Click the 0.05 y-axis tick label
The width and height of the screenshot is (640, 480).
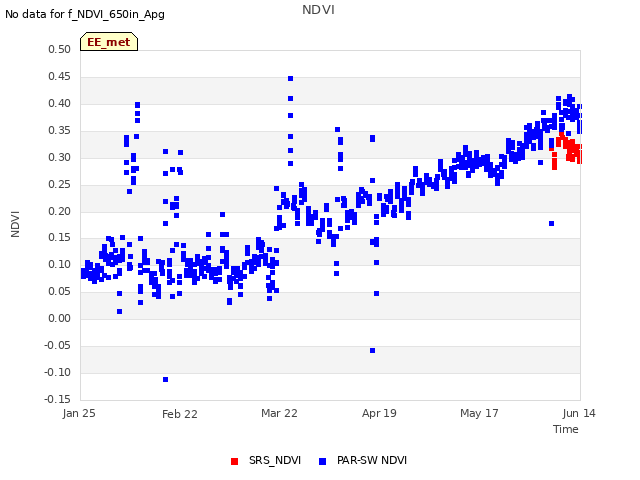click(x=60, y=291)
